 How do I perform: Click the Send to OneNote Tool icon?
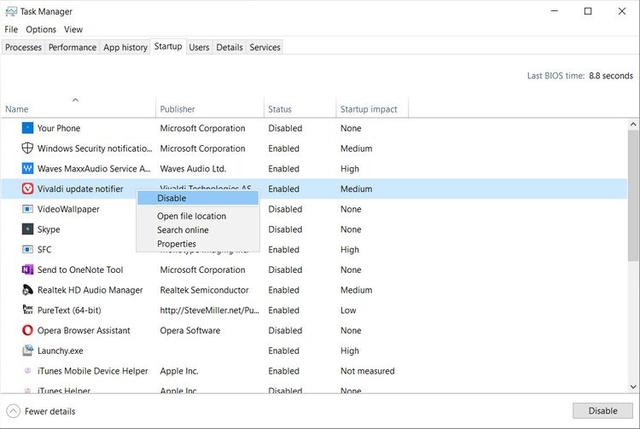[27, 270]
